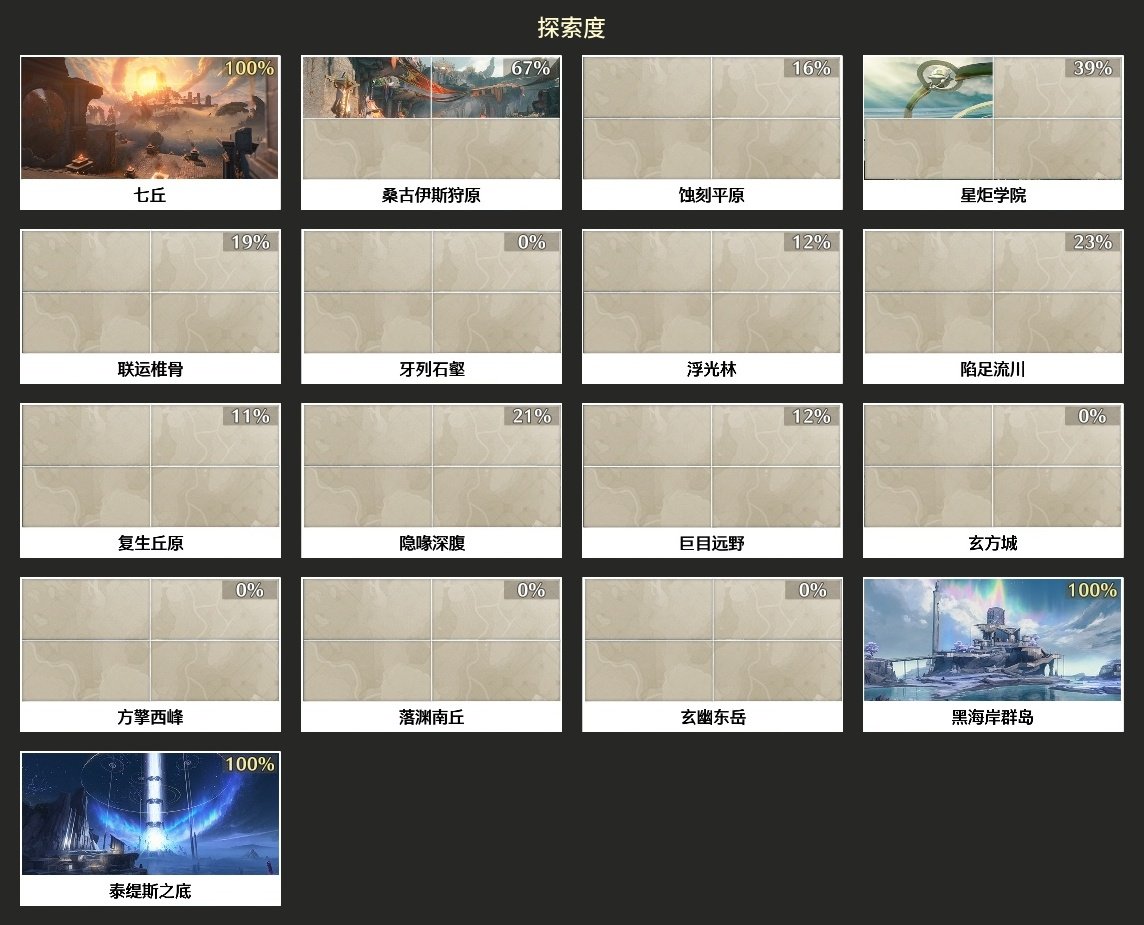Click the 牙列石壑 name label
1144x925 pixels.
click(431, 369)
